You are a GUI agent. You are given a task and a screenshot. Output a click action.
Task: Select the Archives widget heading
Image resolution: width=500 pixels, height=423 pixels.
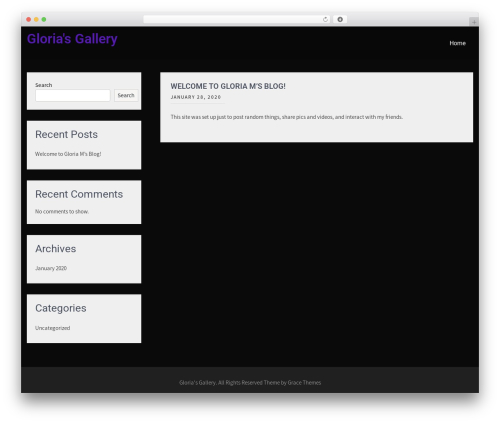pos(56,249)
